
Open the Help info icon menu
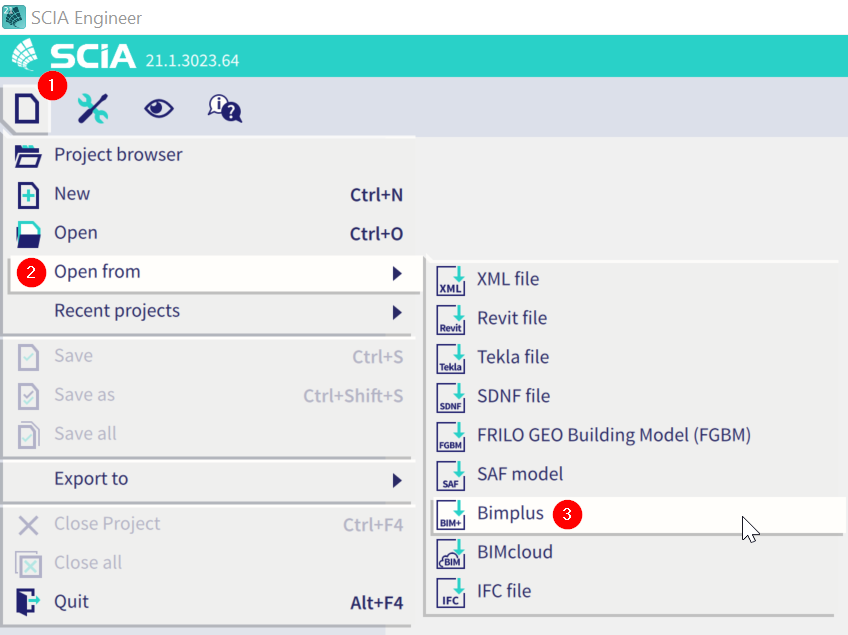(224, 108)
